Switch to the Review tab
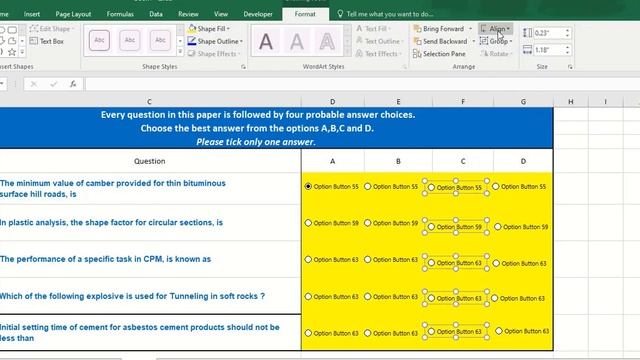Screen dimensions: 640x360 coord(188,14)
